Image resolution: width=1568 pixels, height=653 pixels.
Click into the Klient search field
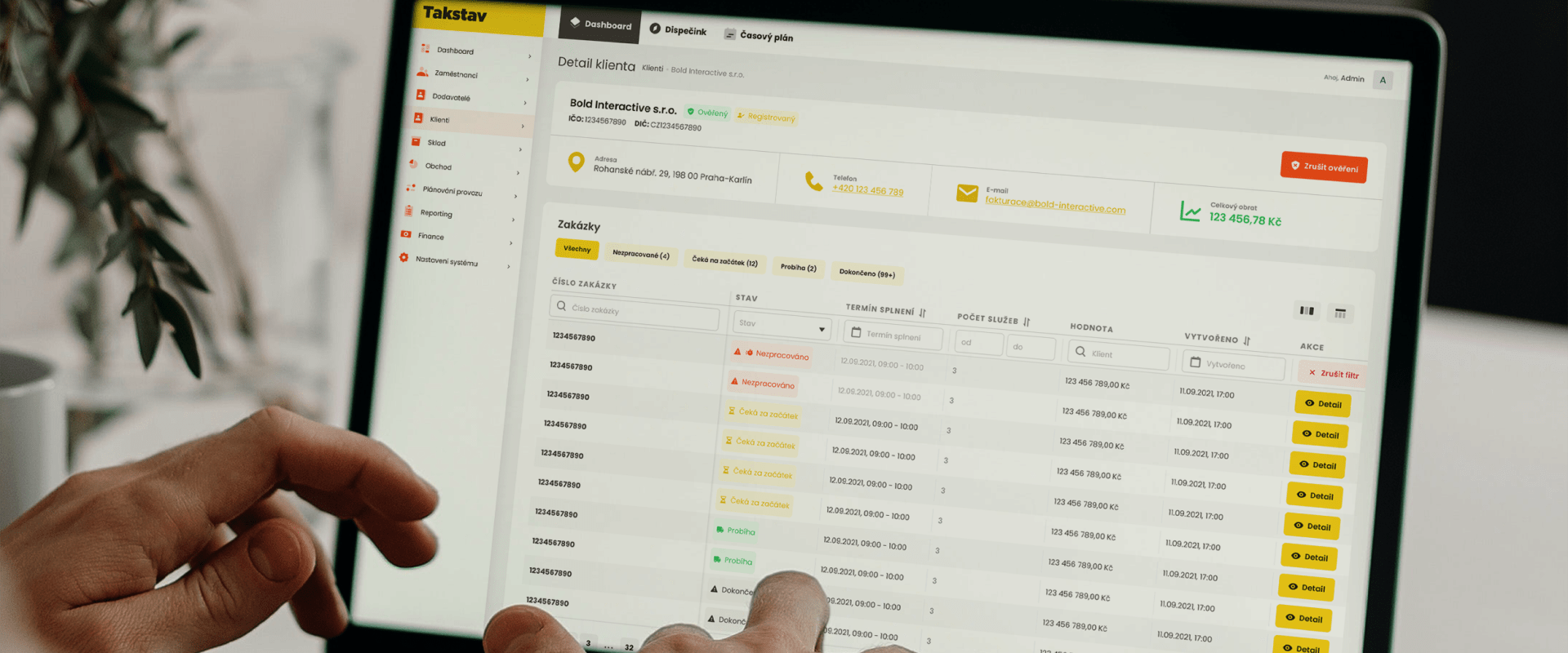tap(1119, 354)
